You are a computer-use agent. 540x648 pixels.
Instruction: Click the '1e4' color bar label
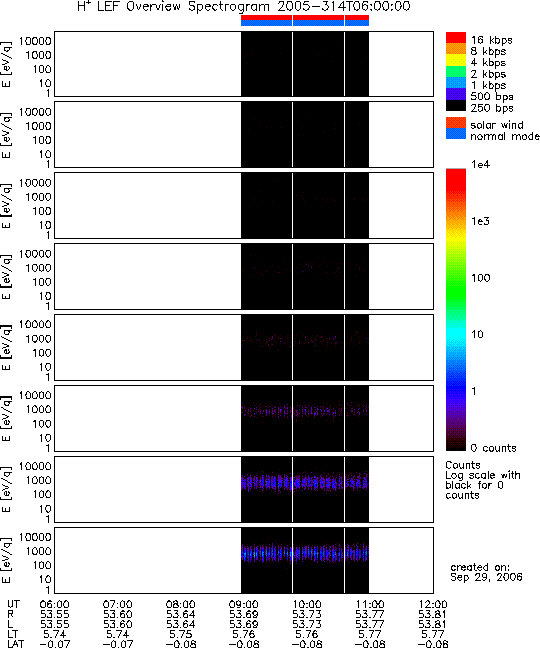coord(481,164)
